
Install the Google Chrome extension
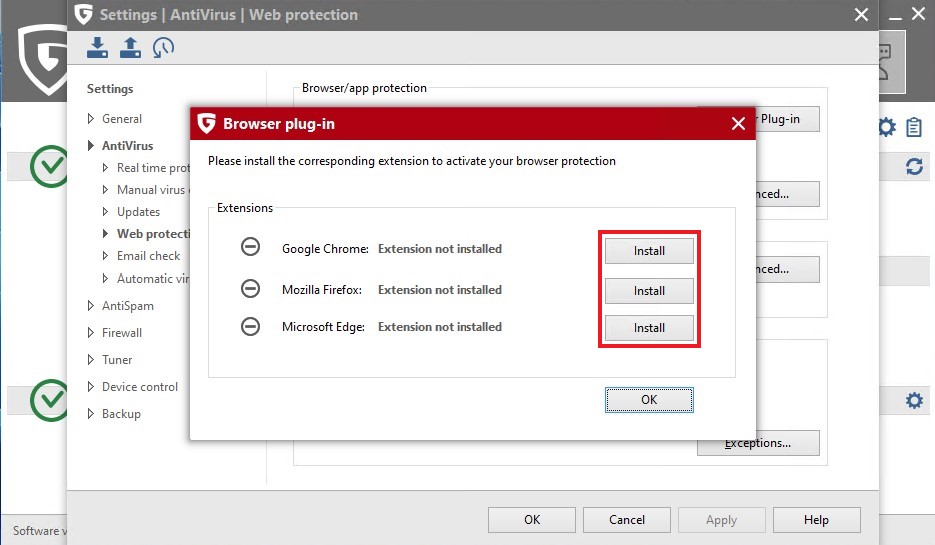tap(649, 251)
